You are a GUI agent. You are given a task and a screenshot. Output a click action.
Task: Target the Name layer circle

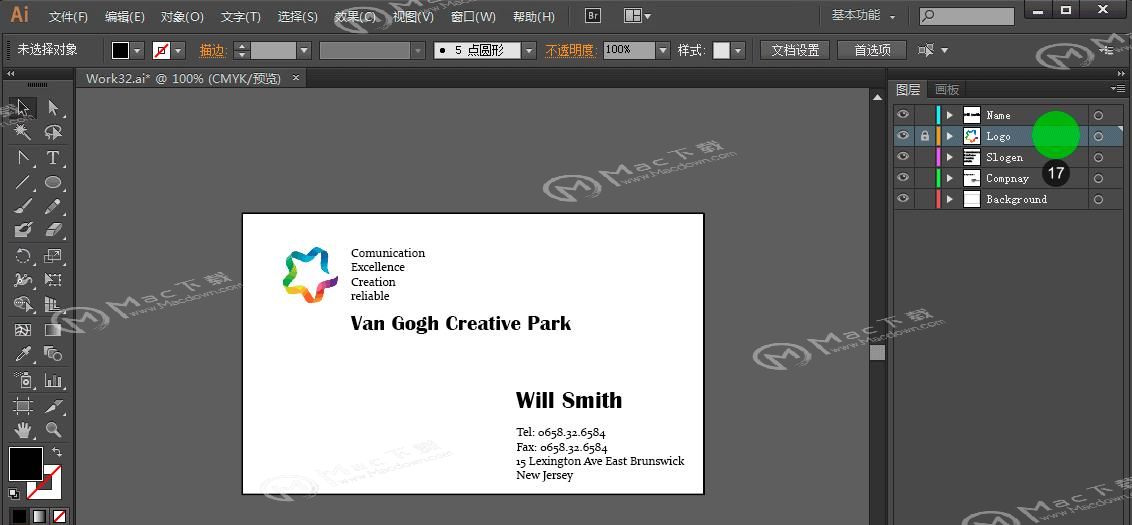click(1098, 115)
